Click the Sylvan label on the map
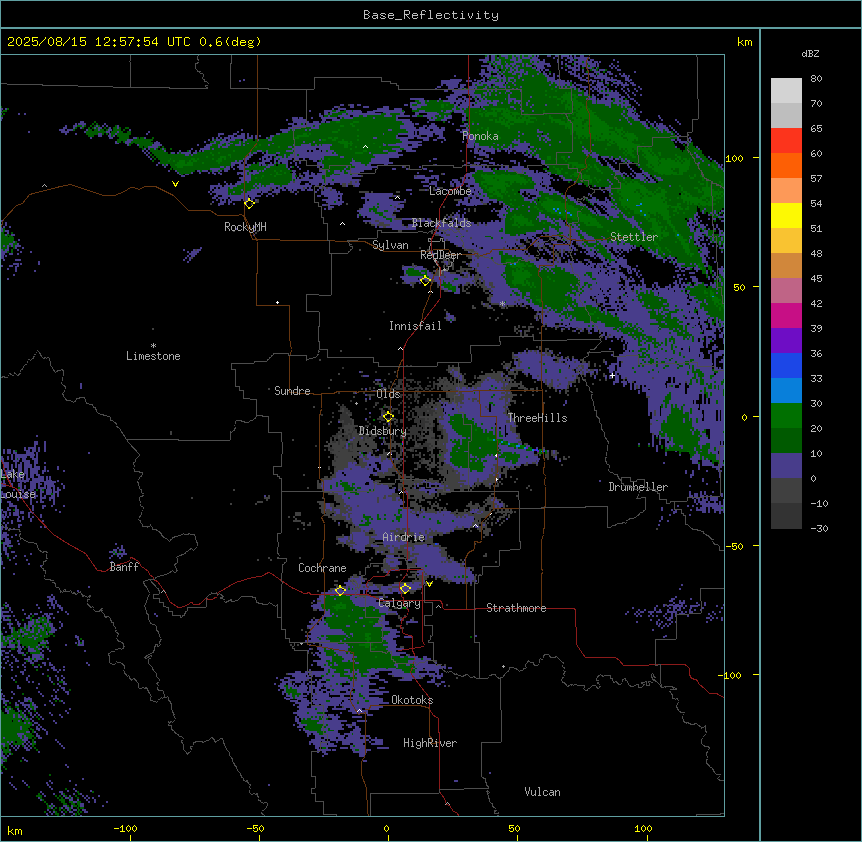 390,245
